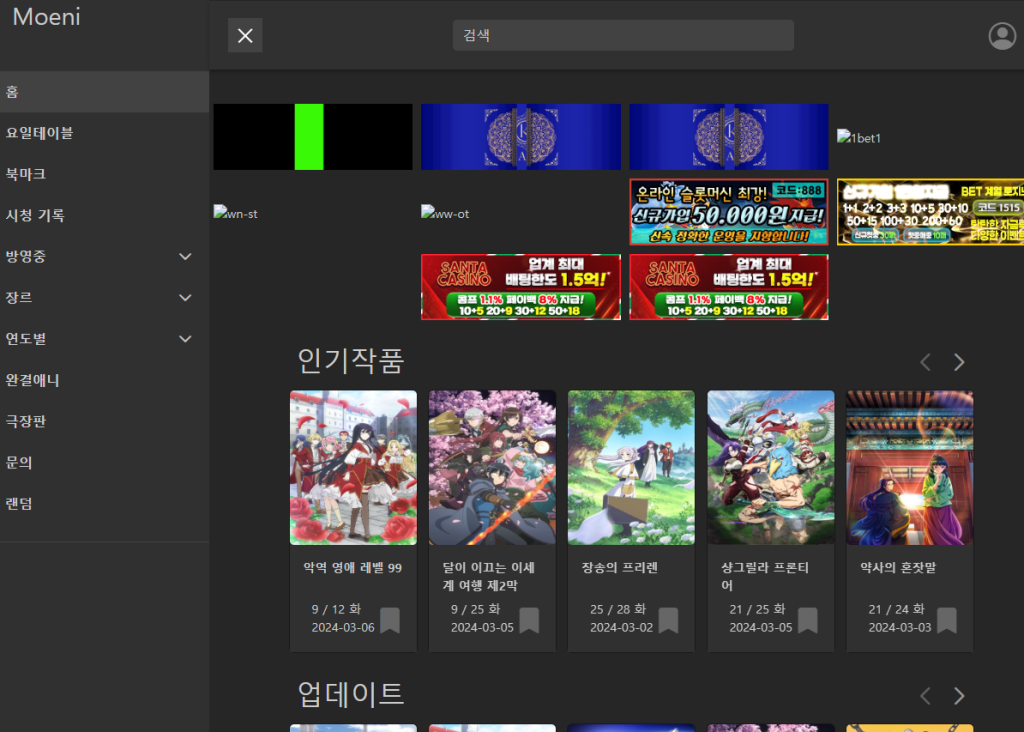
Task: Bookmark 달이 이끄는 이세계 여행 제2막
Action: click(x=529, y=620)
